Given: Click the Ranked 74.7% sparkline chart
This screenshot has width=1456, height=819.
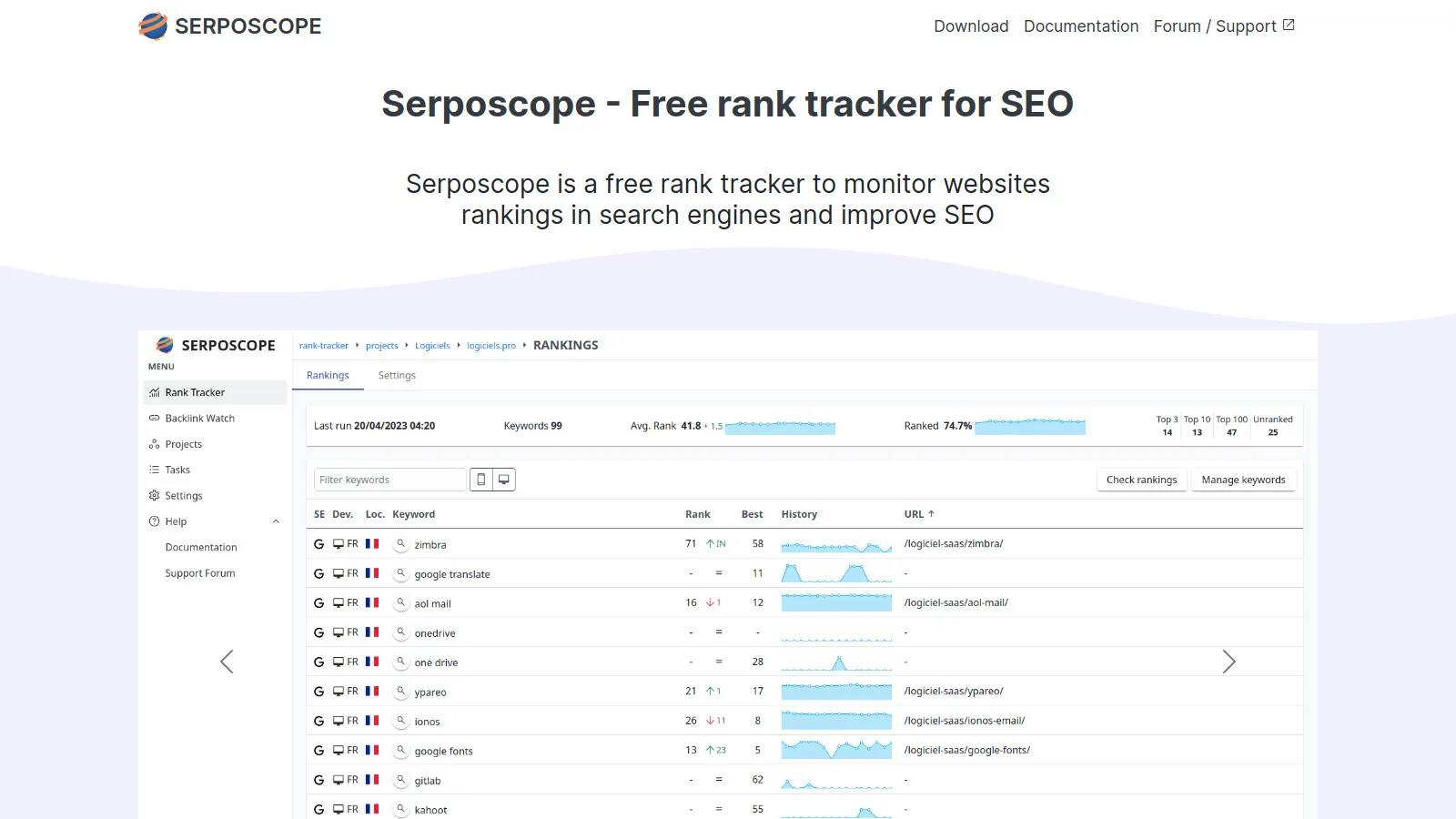Looking at the screenshot, I should point(1031,425).
